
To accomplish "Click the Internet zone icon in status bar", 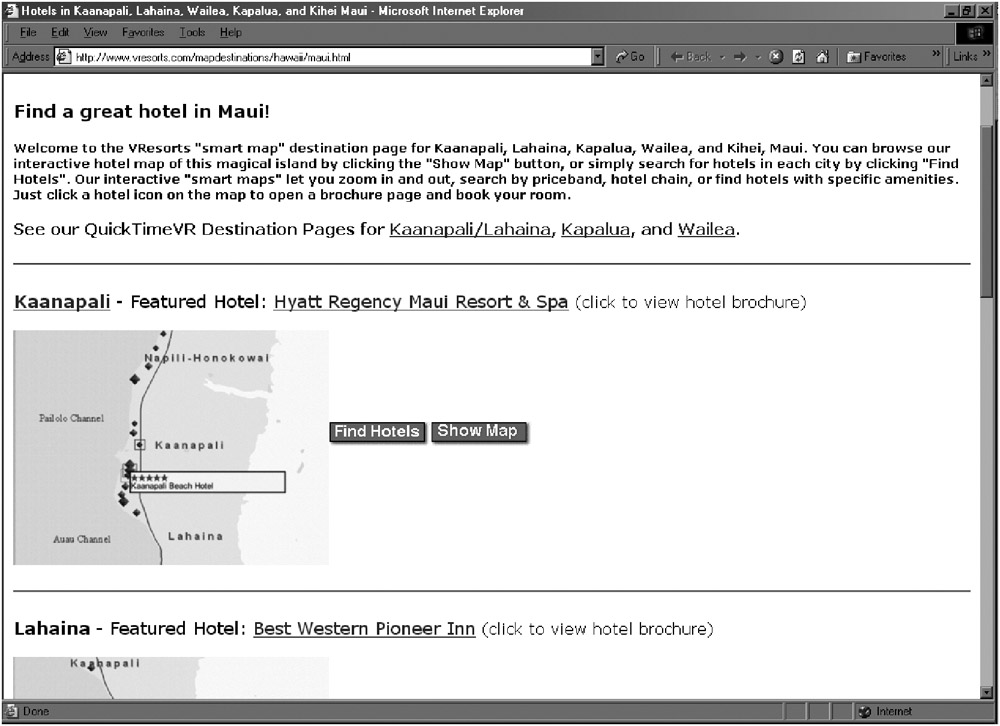I will point(864,711).
